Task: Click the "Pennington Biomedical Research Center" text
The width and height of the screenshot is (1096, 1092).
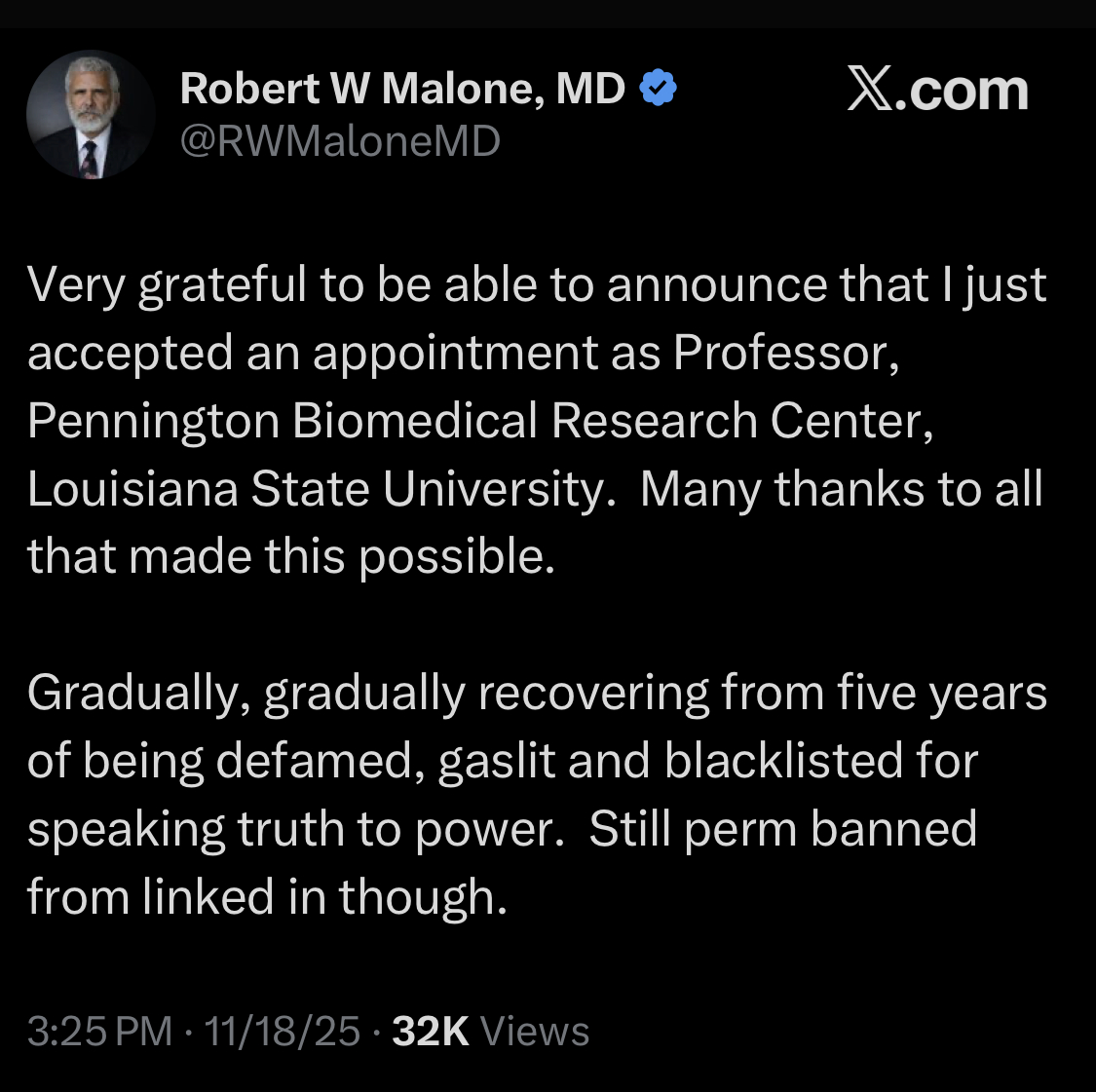Action: [x=479, y=421]
